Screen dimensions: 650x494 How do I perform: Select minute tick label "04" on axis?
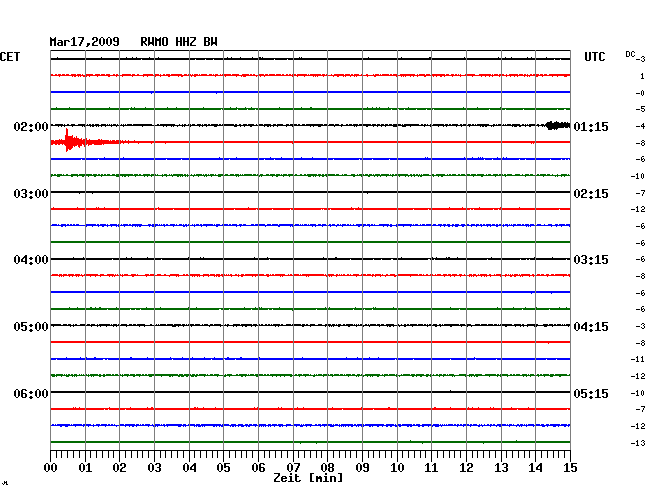click(x=189, y=467)
